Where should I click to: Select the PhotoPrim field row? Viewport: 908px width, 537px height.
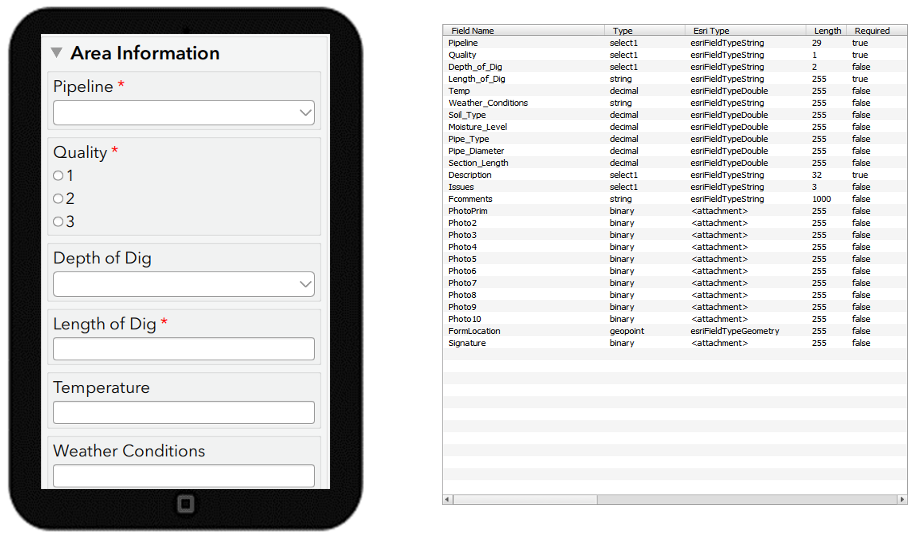pyautogui.click(x=468, y=211)
